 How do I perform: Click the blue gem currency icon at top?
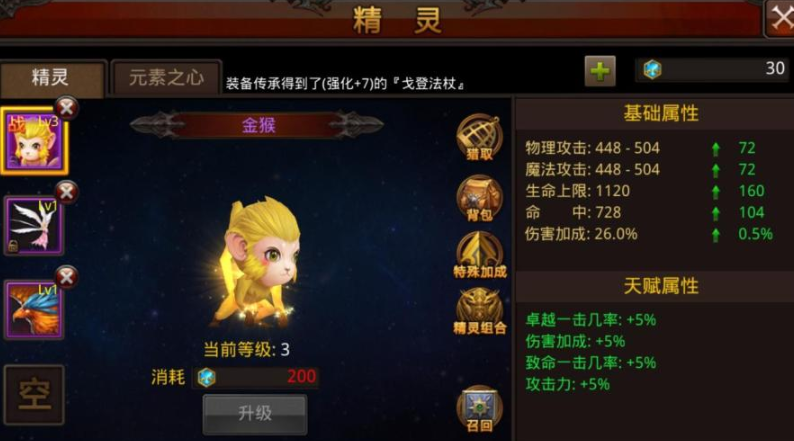tap(652, 69)
